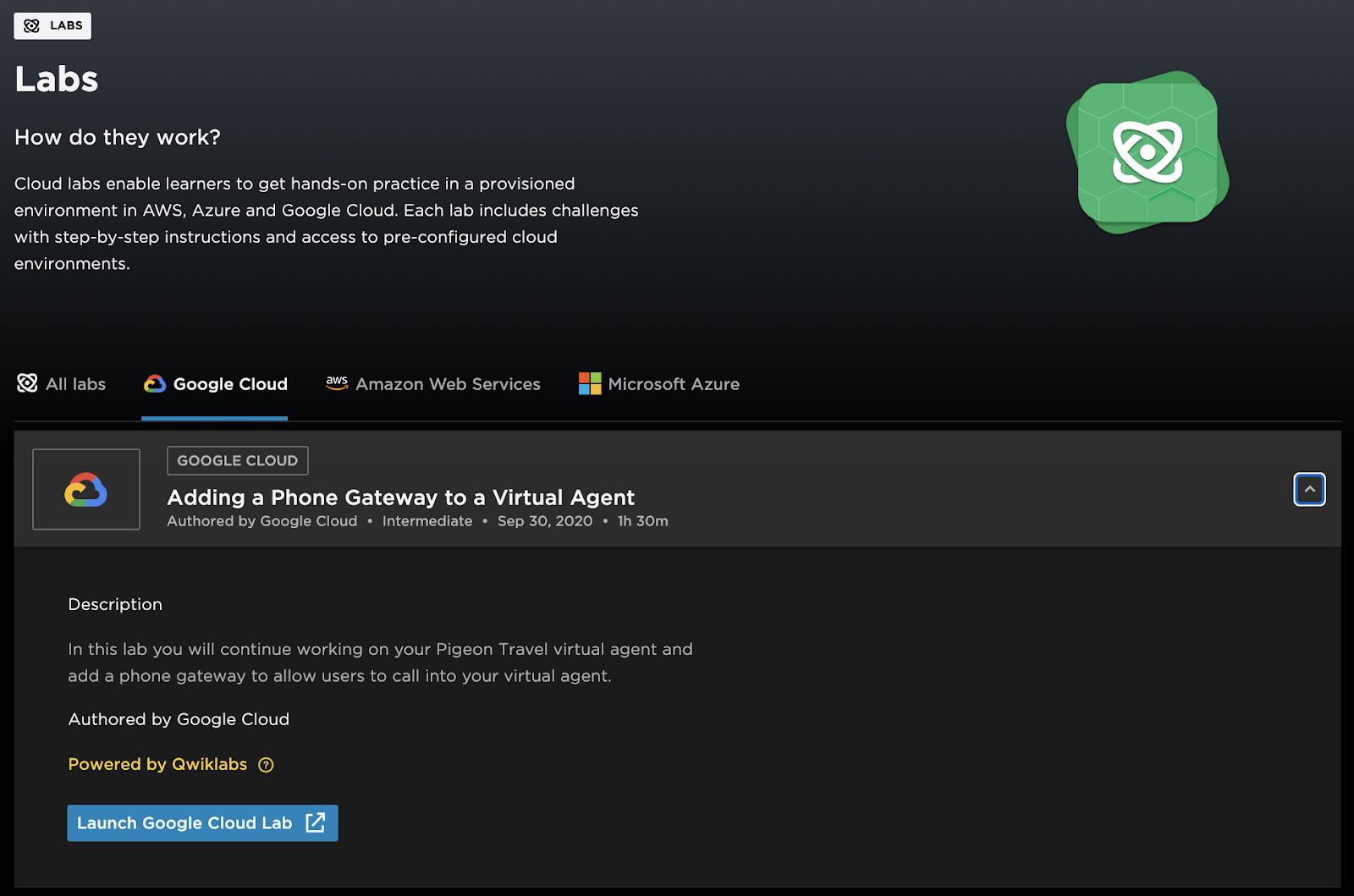Open the Qwiklabs help question icon

[x=266, y=765]
